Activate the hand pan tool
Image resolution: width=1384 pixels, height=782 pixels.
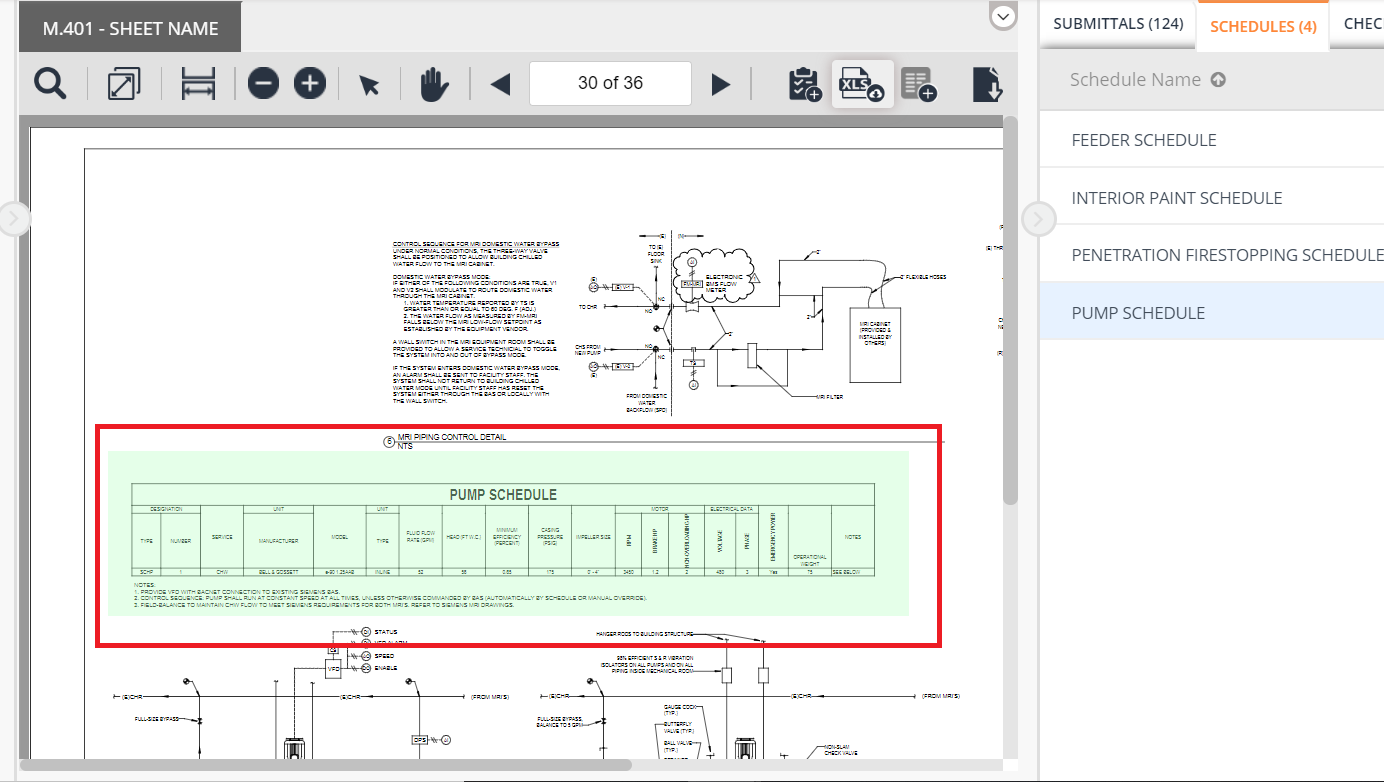[434, 84]
